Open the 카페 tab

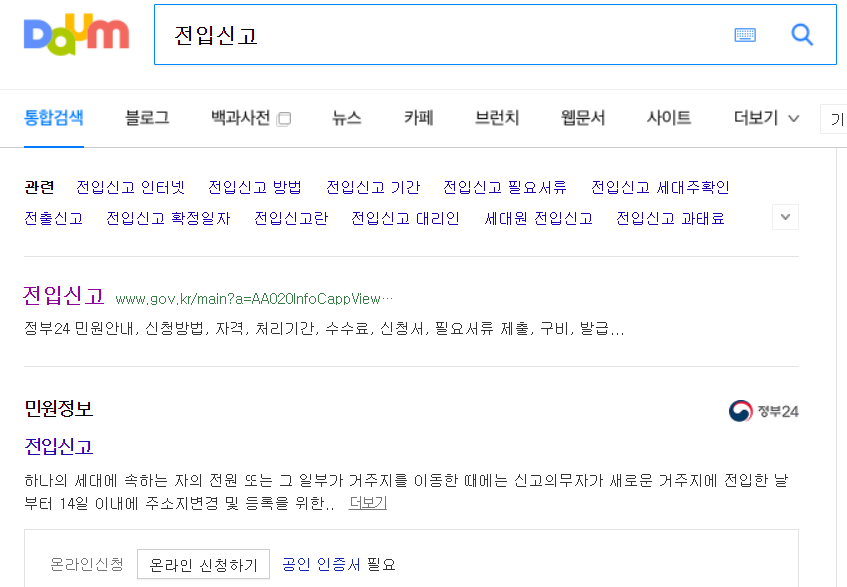click(x=419, y=118)
